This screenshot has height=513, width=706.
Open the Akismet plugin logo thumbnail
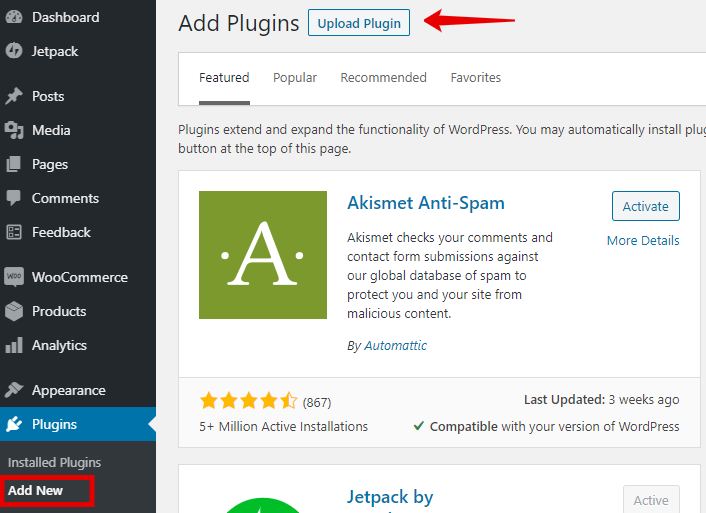pos(263,255)
